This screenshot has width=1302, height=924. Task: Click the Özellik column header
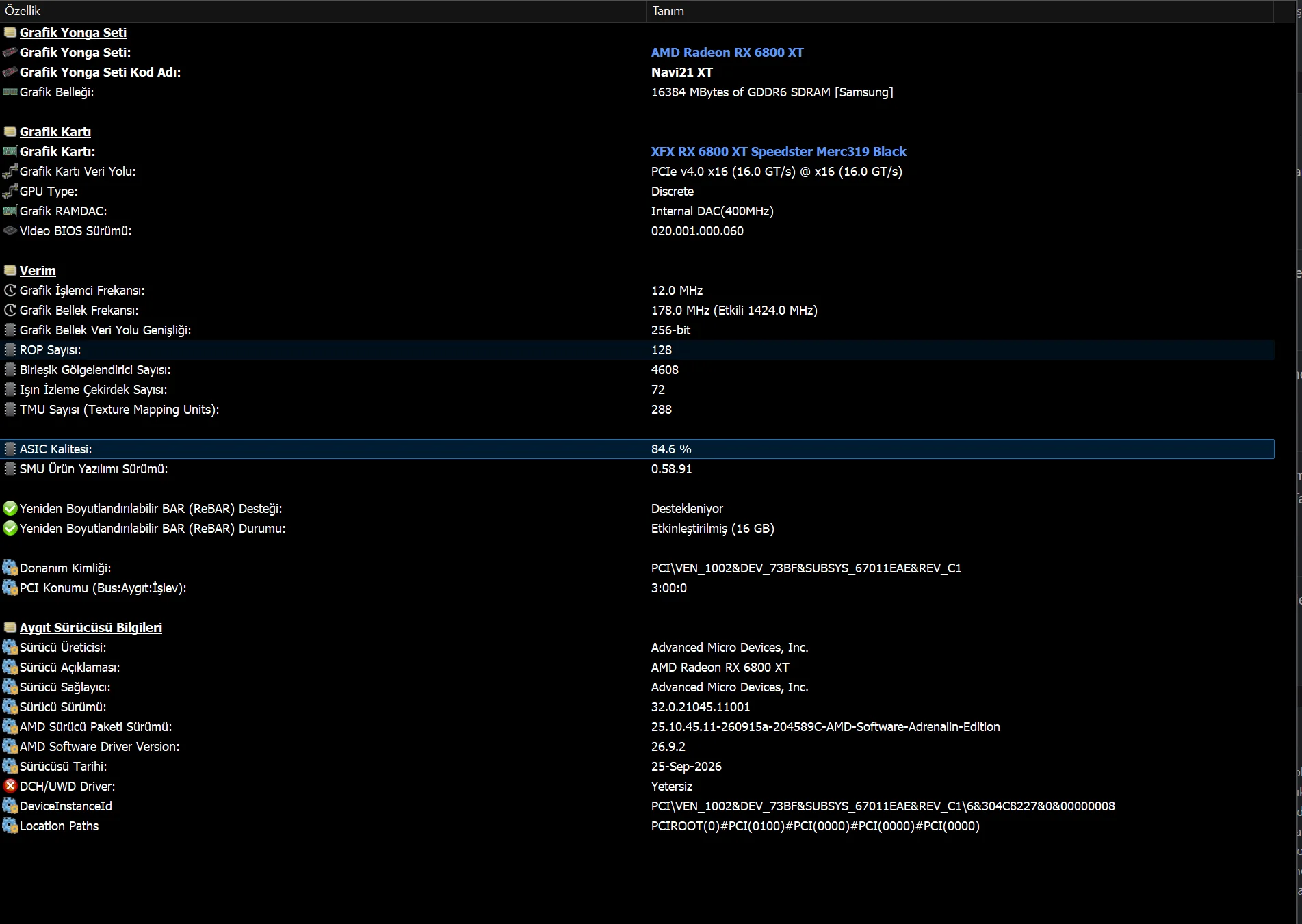[x=322, y=11]
